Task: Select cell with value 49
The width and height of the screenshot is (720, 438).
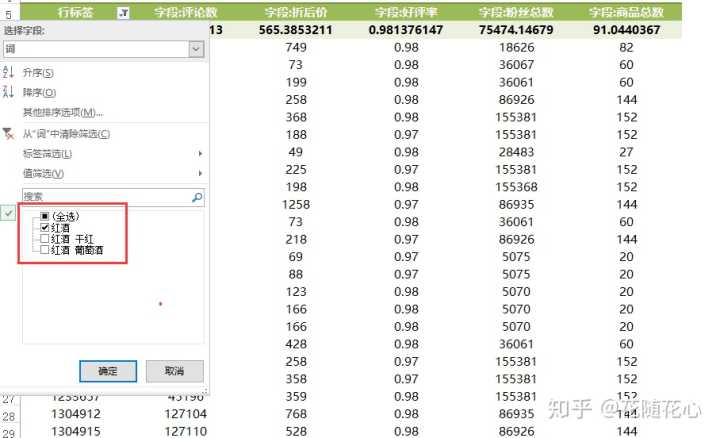Action: [296, 152]
